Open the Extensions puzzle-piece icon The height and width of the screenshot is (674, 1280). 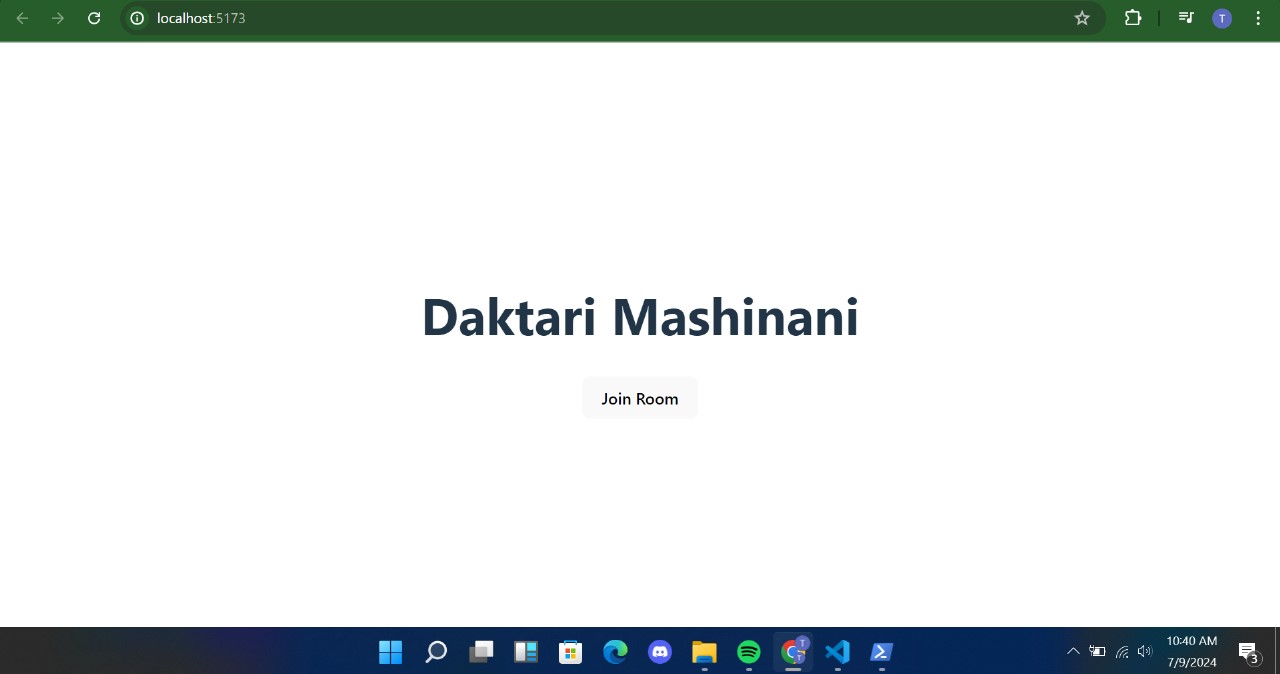pos(1133,18)
